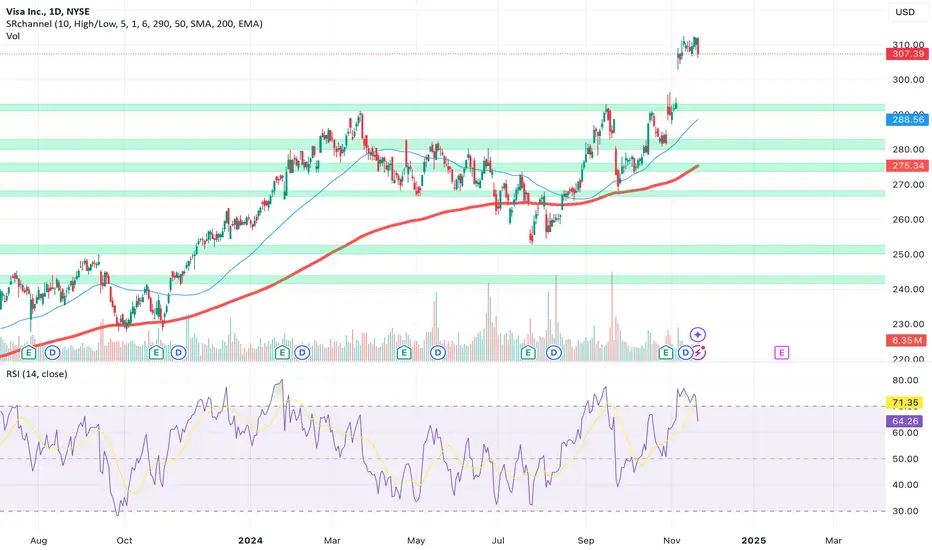Open earnings E marker between 2024 and Mar

point(282,353)
